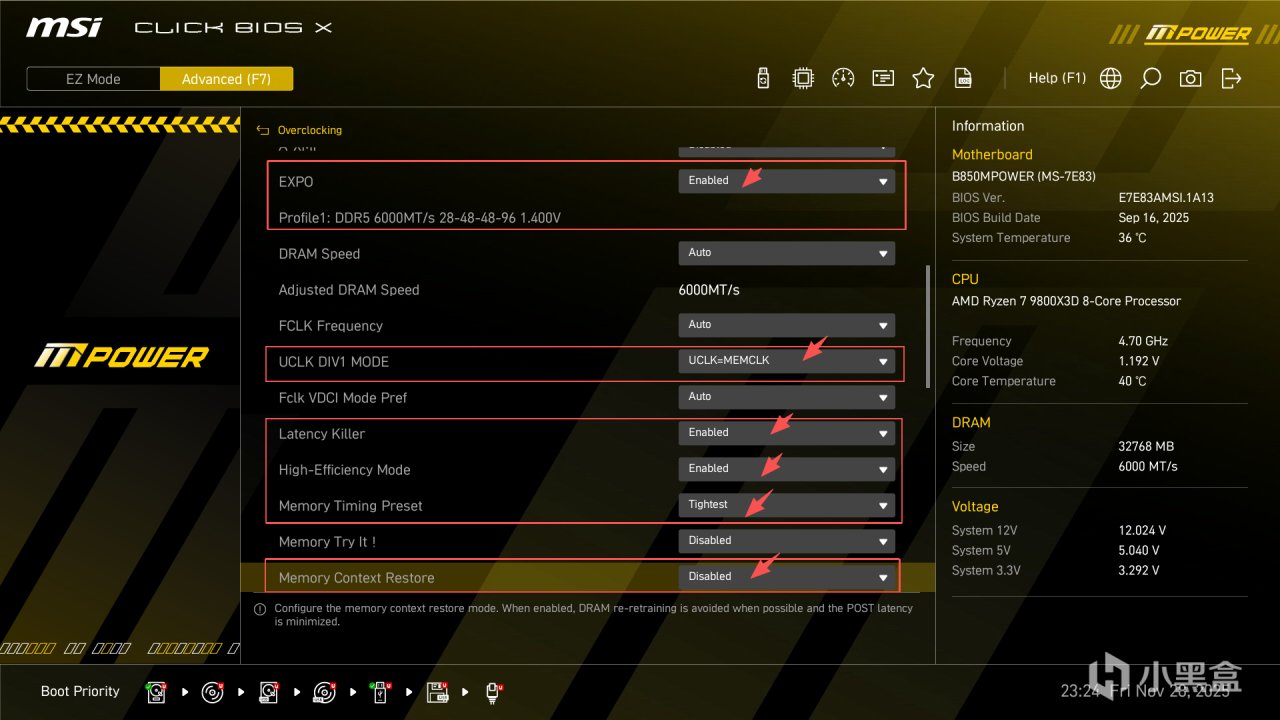Click the MSI logo

tap(64, 27)
